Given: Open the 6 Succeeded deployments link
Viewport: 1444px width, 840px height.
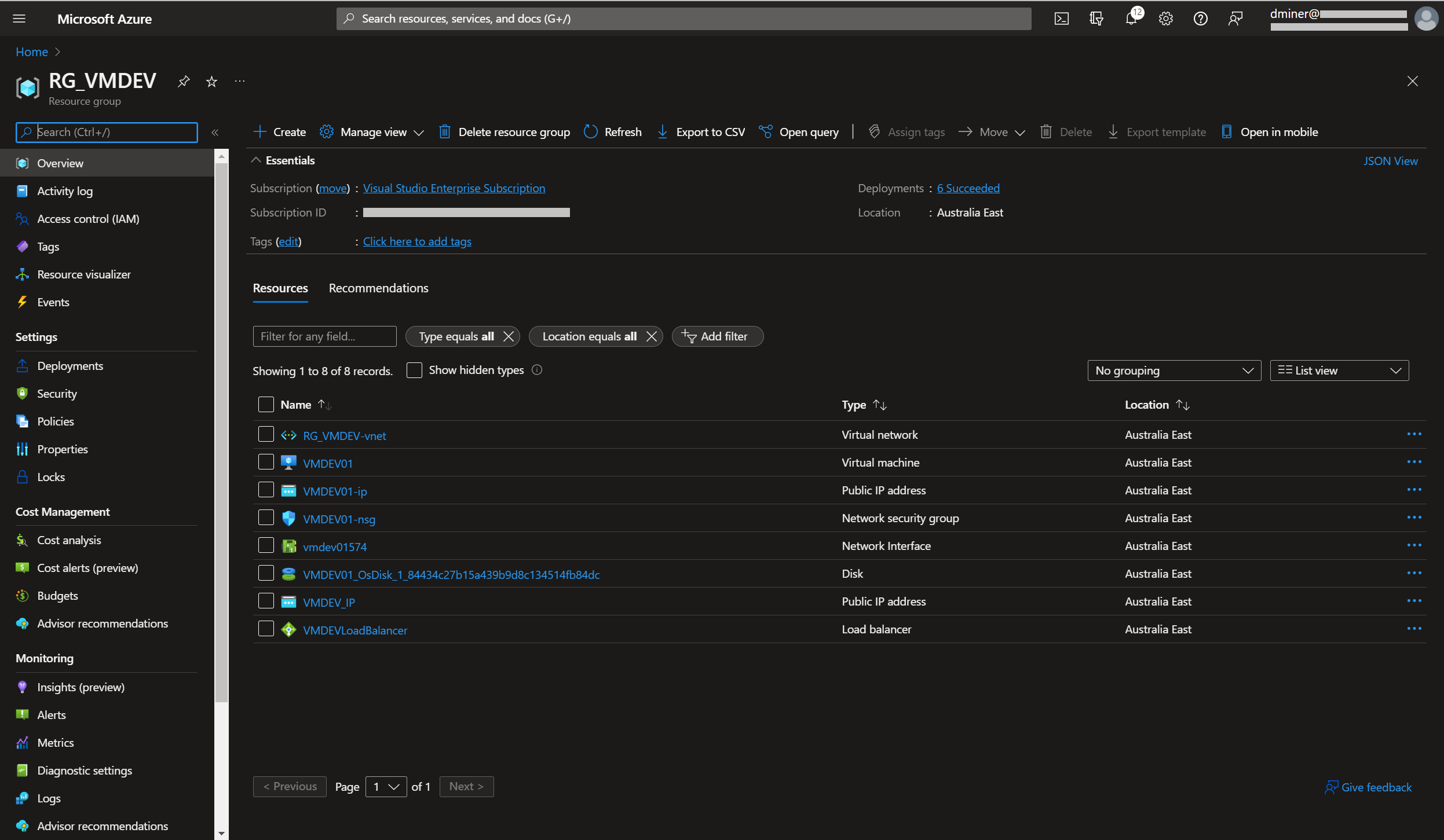Looking at the screenshot, I should (968, 188).
